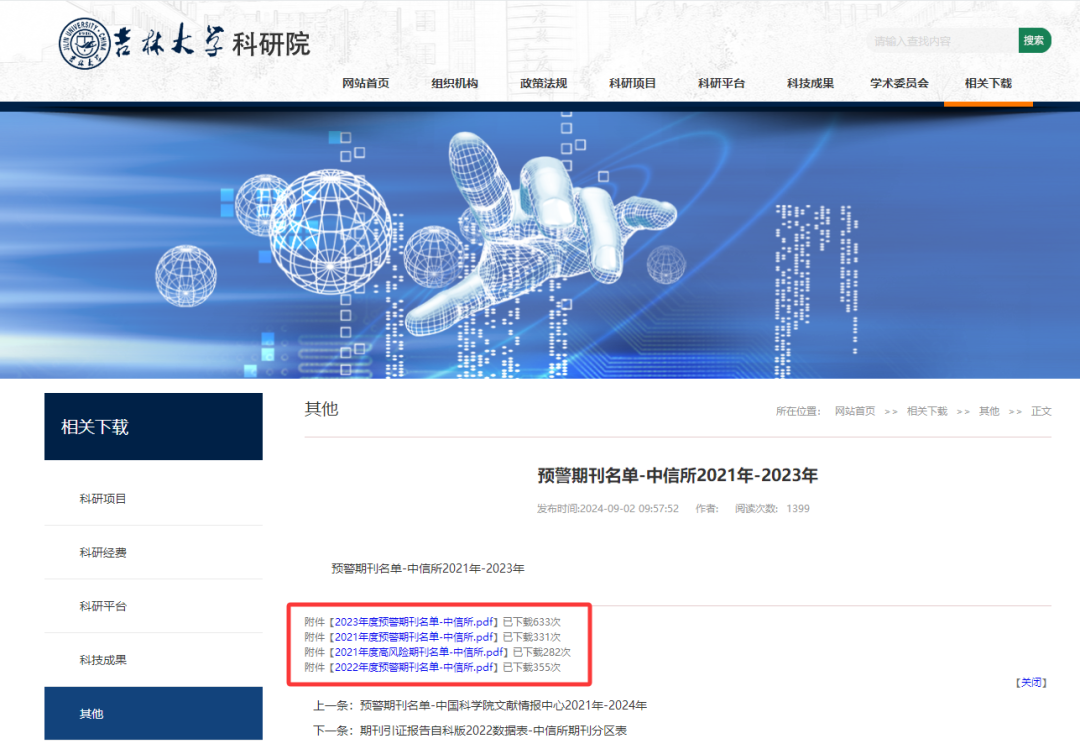
Task: Open the 科研平台 top navigation item
Action: pyautogui.click(x=721, y=83)
